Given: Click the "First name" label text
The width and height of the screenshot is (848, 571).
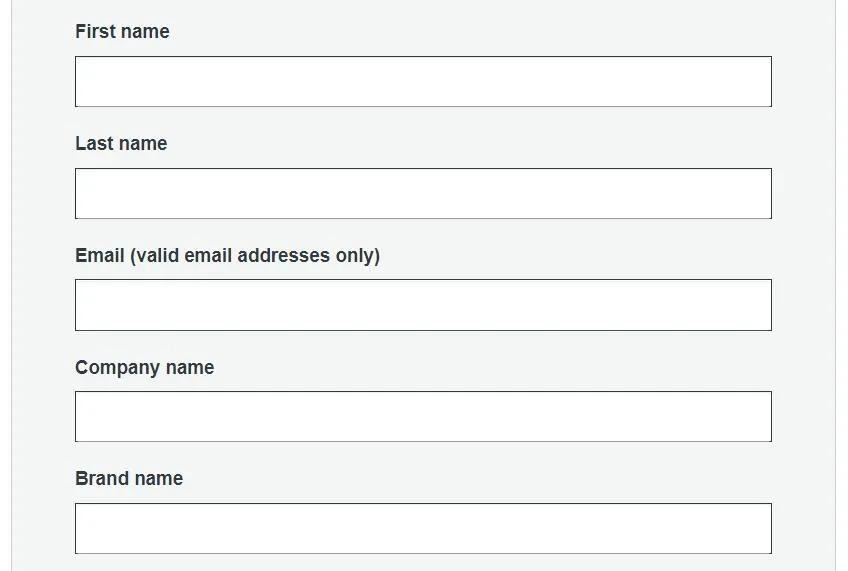Looking at the screenshot, I should click(x=122, y=32).
